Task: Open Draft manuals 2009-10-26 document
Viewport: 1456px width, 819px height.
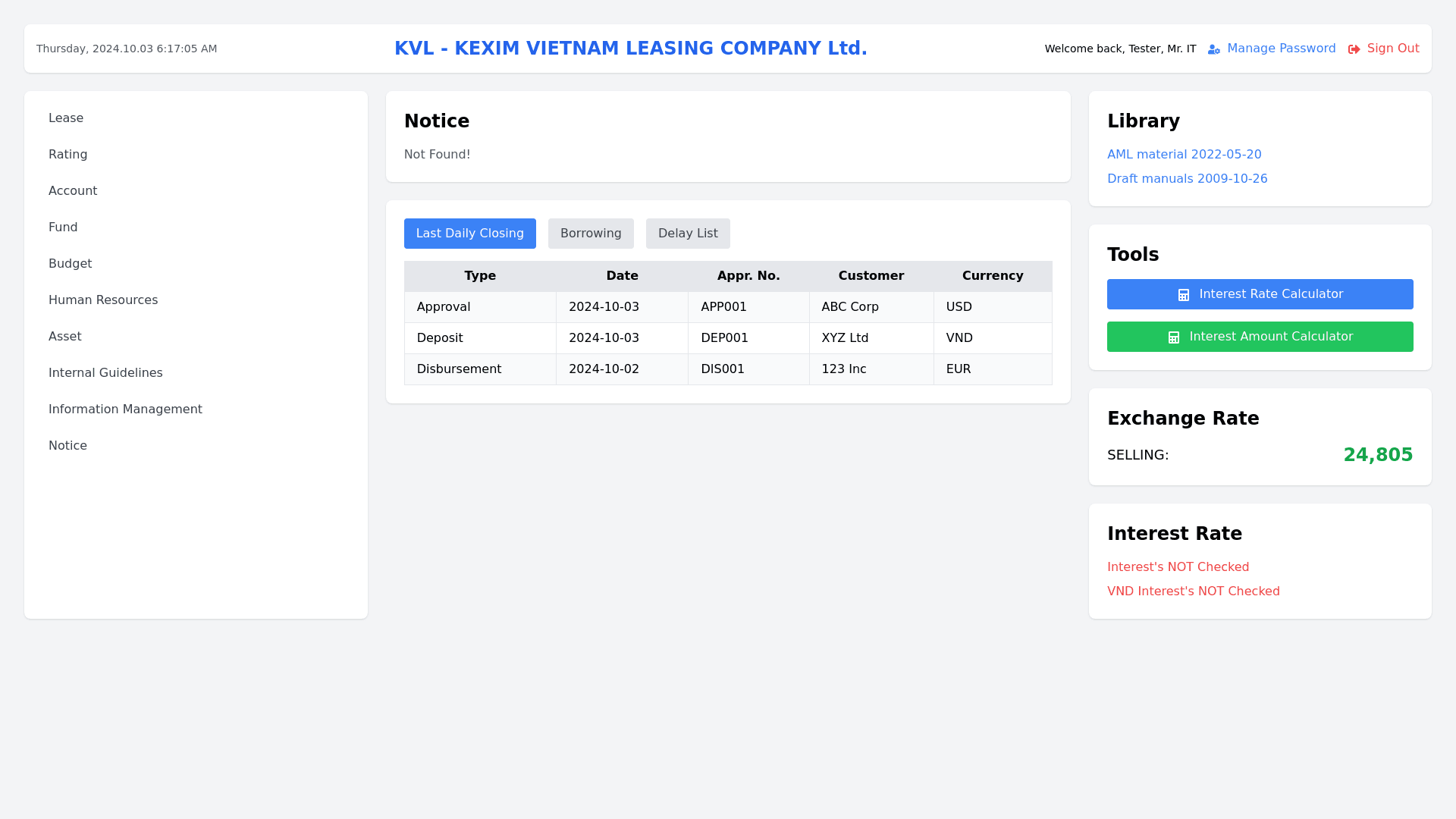Action: (x=1187, y=179)
